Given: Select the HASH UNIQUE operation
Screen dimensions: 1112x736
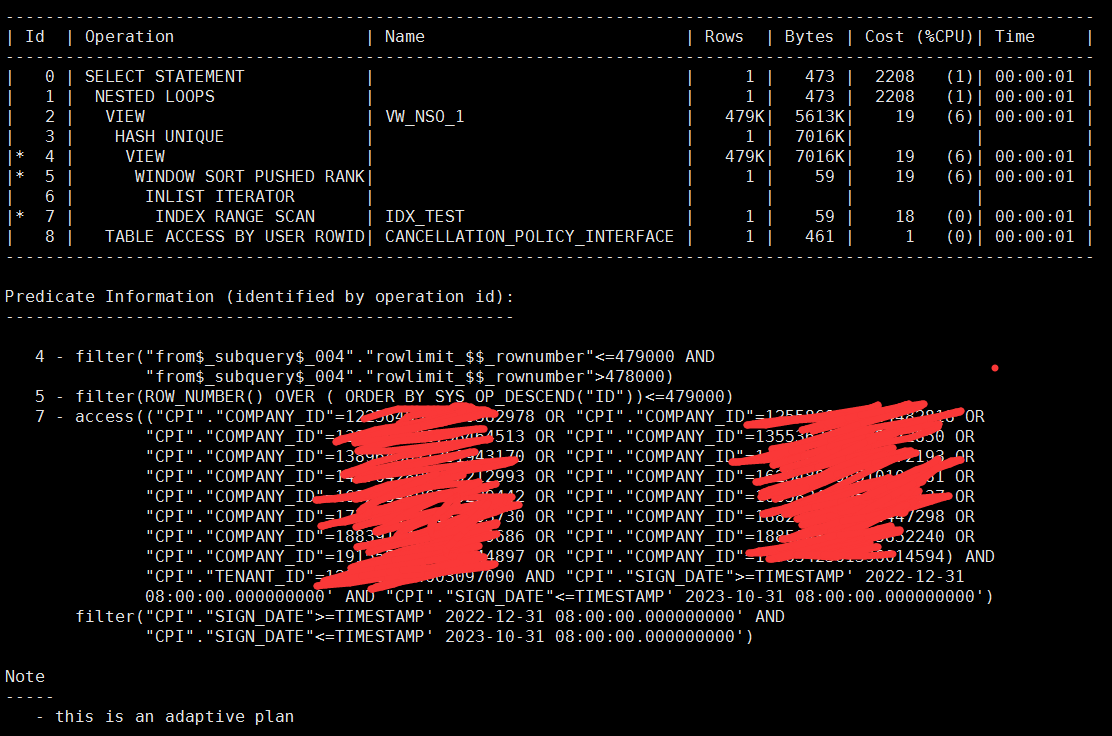Looking at the screenshot, I should click(169, 136).
